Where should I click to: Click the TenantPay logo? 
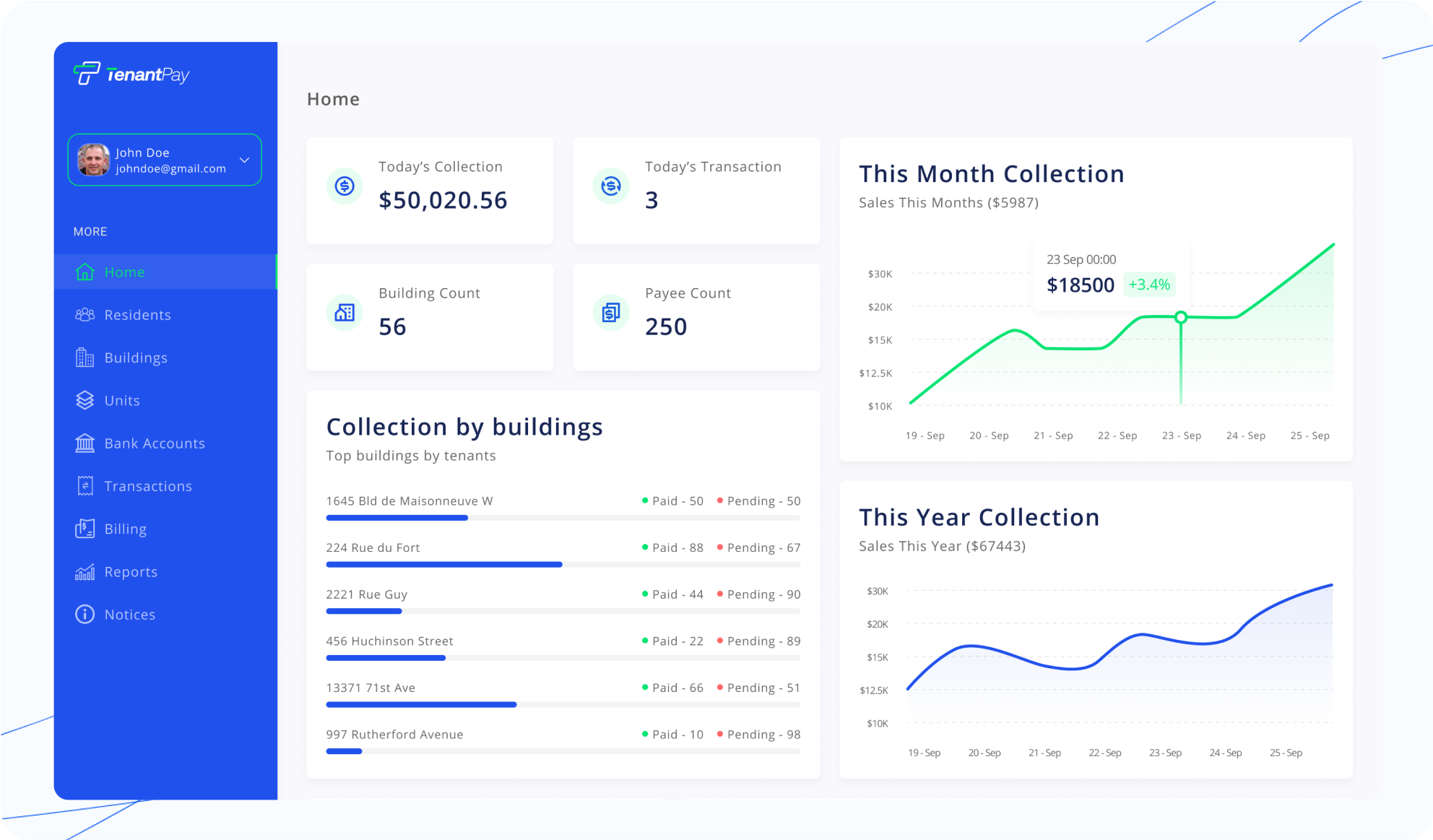click(131, 74)
